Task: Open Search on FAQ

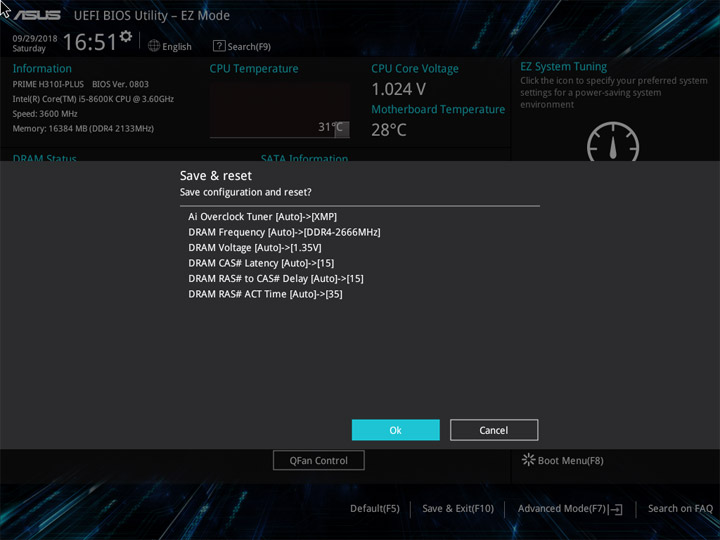Action: [x=680, y=508]
